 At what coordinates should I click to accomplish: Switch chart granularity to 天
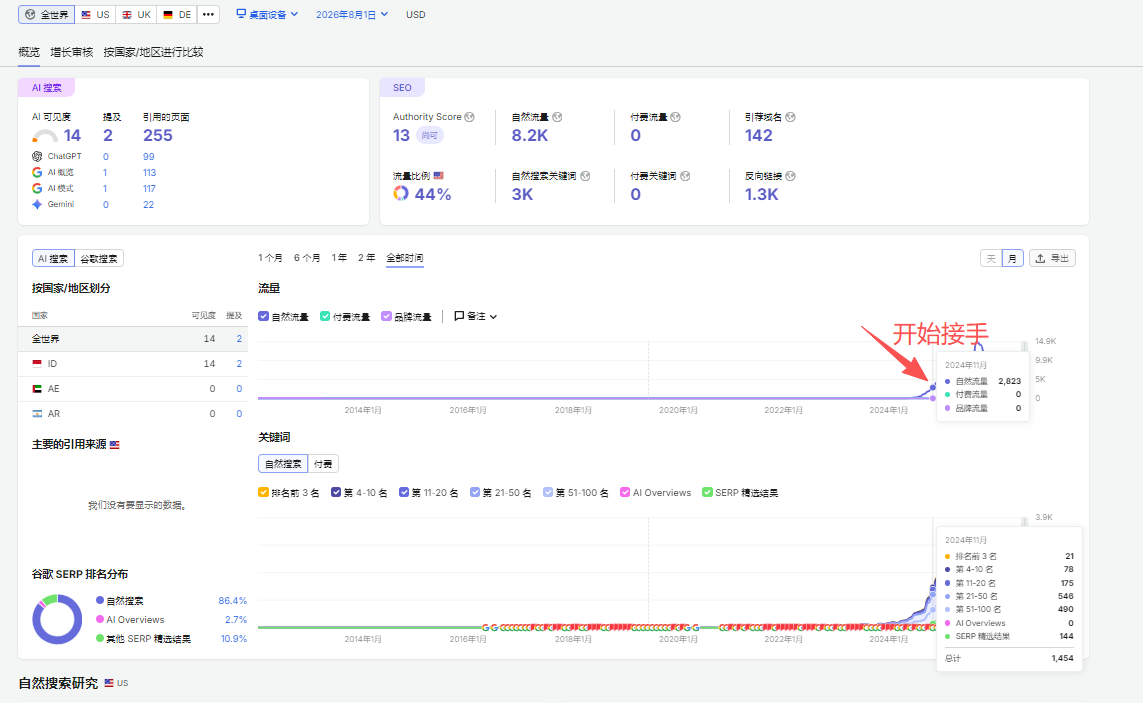pos(991,258)
